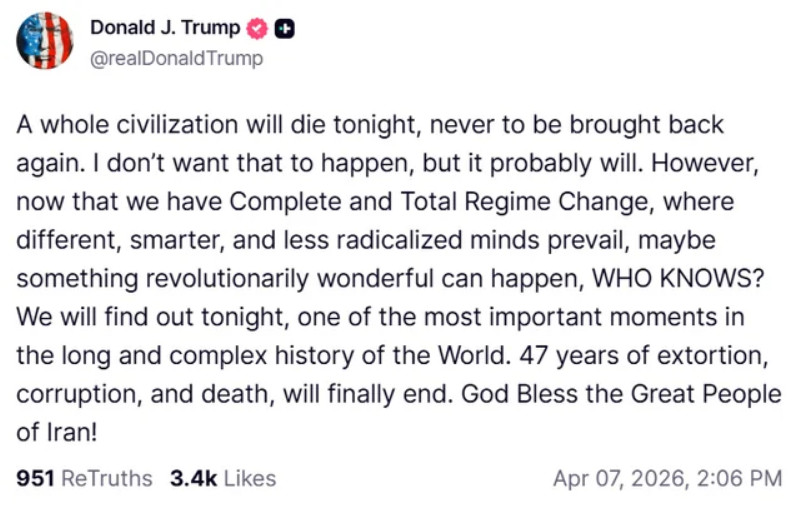Image resolution: width=801 pixels, height=521 pixels.
Task: Open the Apr 07, 2026 post date
Action: 616,478
